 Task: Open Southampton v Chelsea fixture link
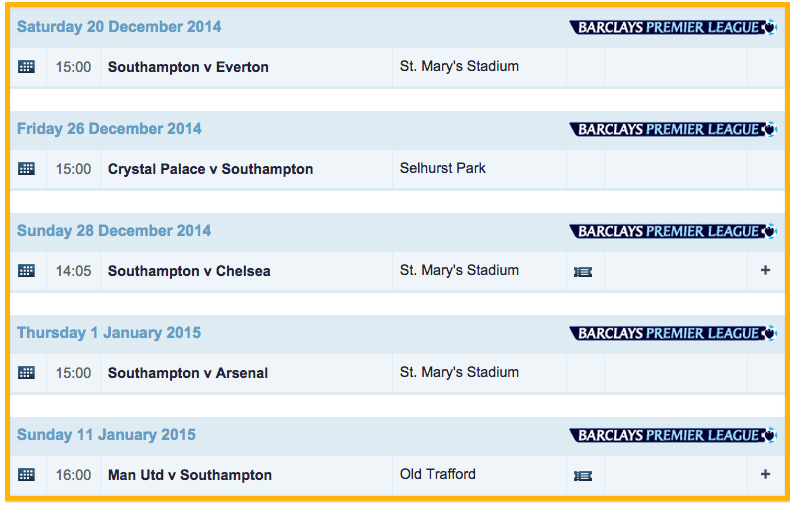[189, 271]
